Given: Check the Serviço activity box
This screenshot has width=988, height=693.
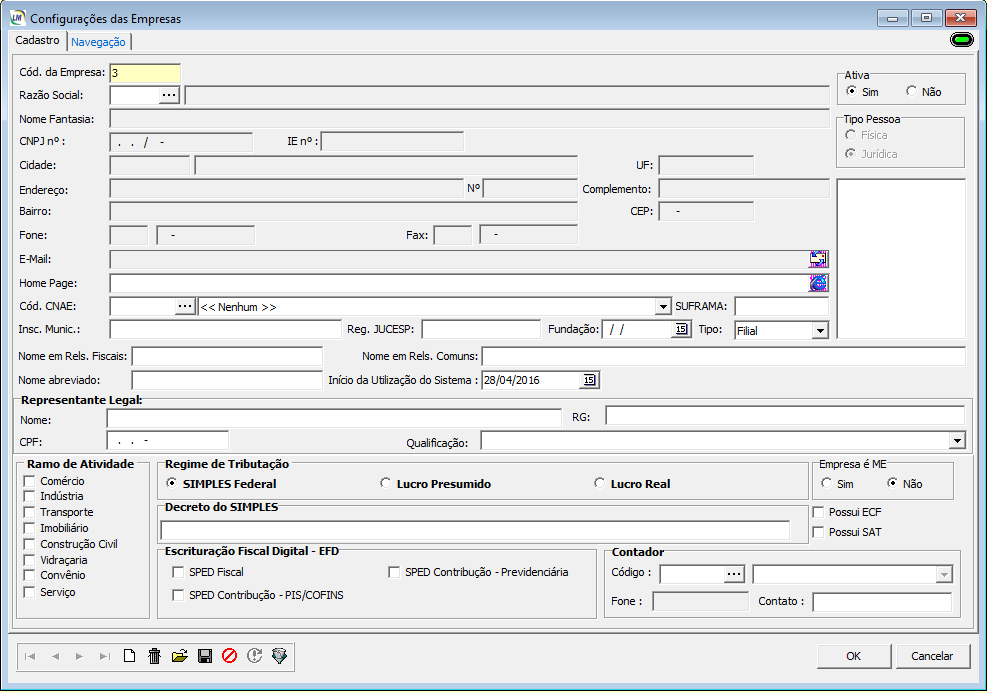Looking at the screenshot, I should click(29, 592).
